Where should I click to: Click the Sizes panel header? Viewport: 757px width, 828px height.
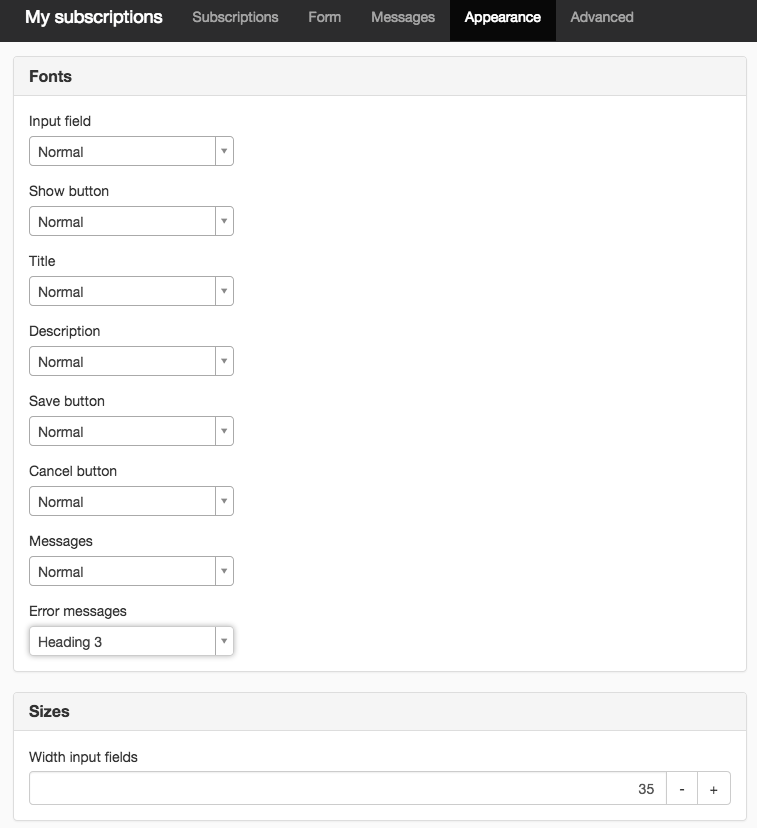(380, 712)
